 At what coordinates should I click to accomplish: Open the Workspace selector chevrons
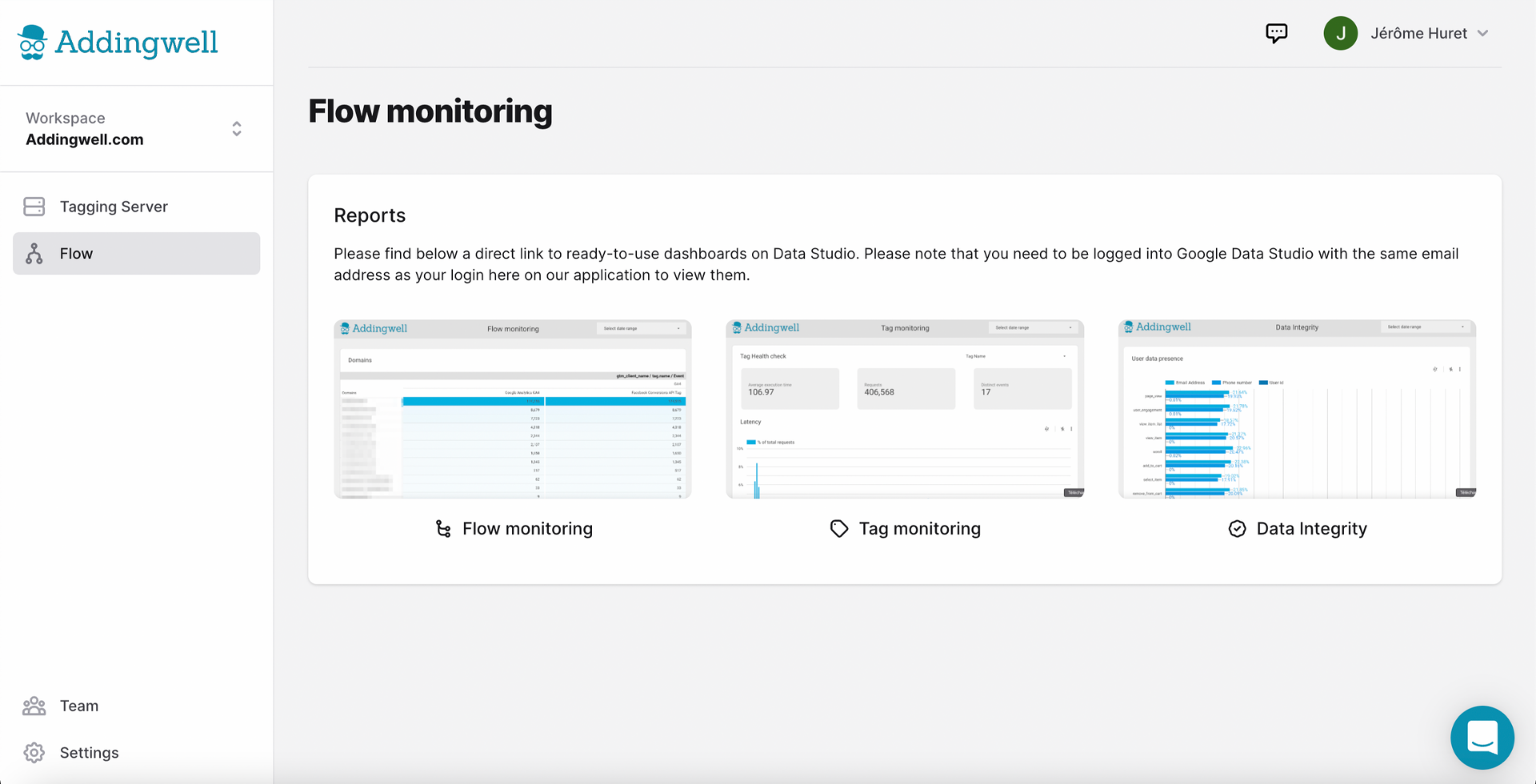237,129
